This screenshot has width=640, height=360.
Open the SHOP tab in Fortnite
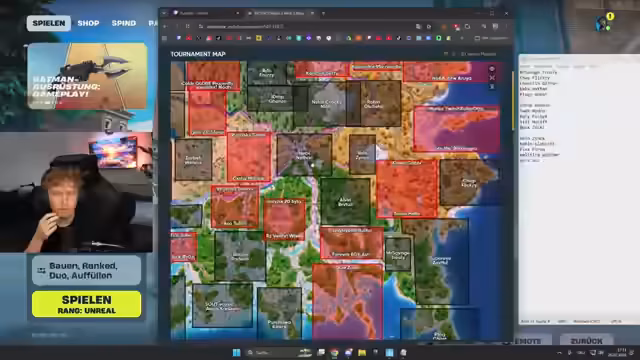(x=88, y=23)
